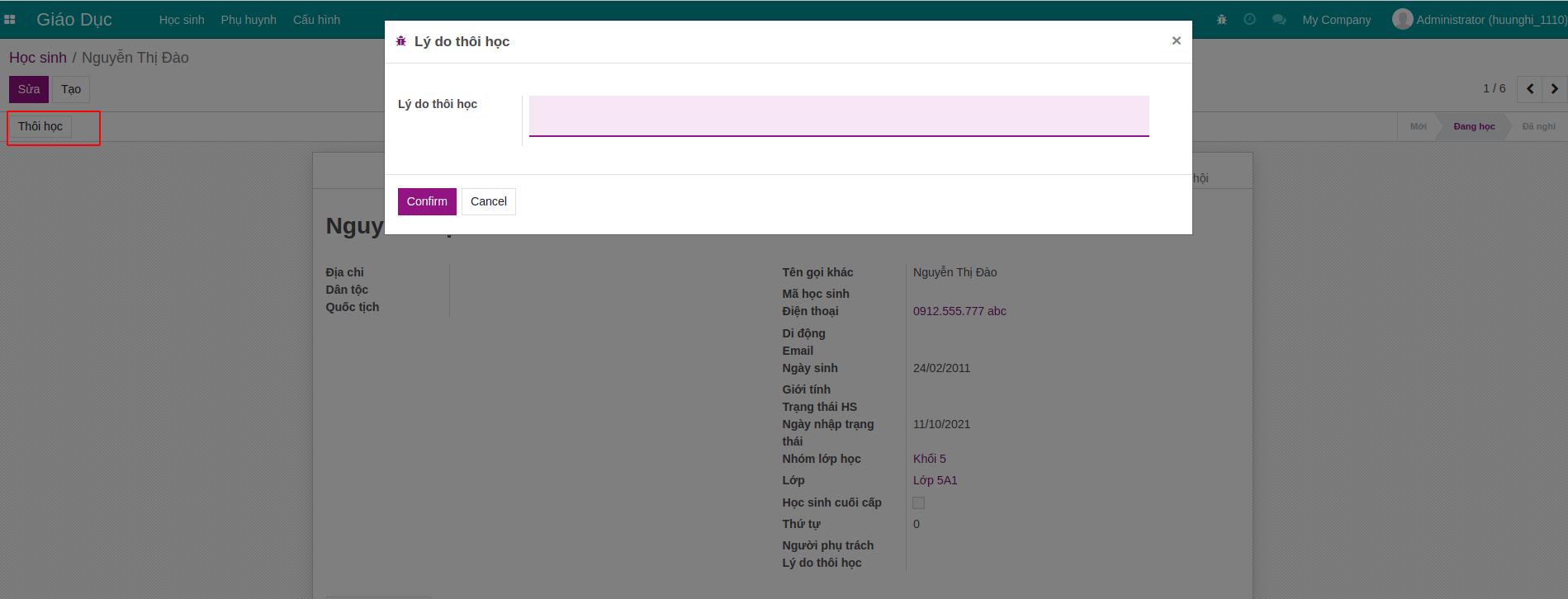The image size is (1568, 599).
Task: Click the Cancel button in dialog
Action: pyautogui.click(x=488, y=201)
